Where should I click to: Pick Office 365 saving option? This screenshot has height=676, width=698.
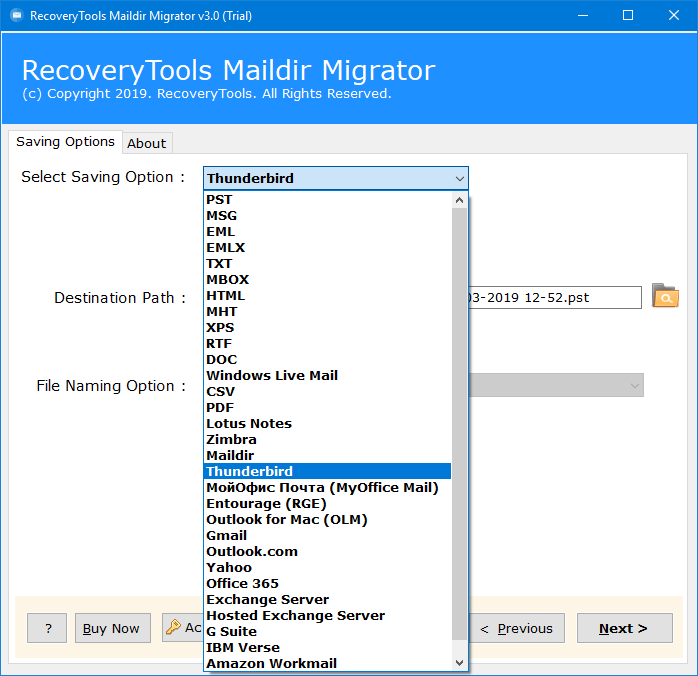(x=327, y=583)
